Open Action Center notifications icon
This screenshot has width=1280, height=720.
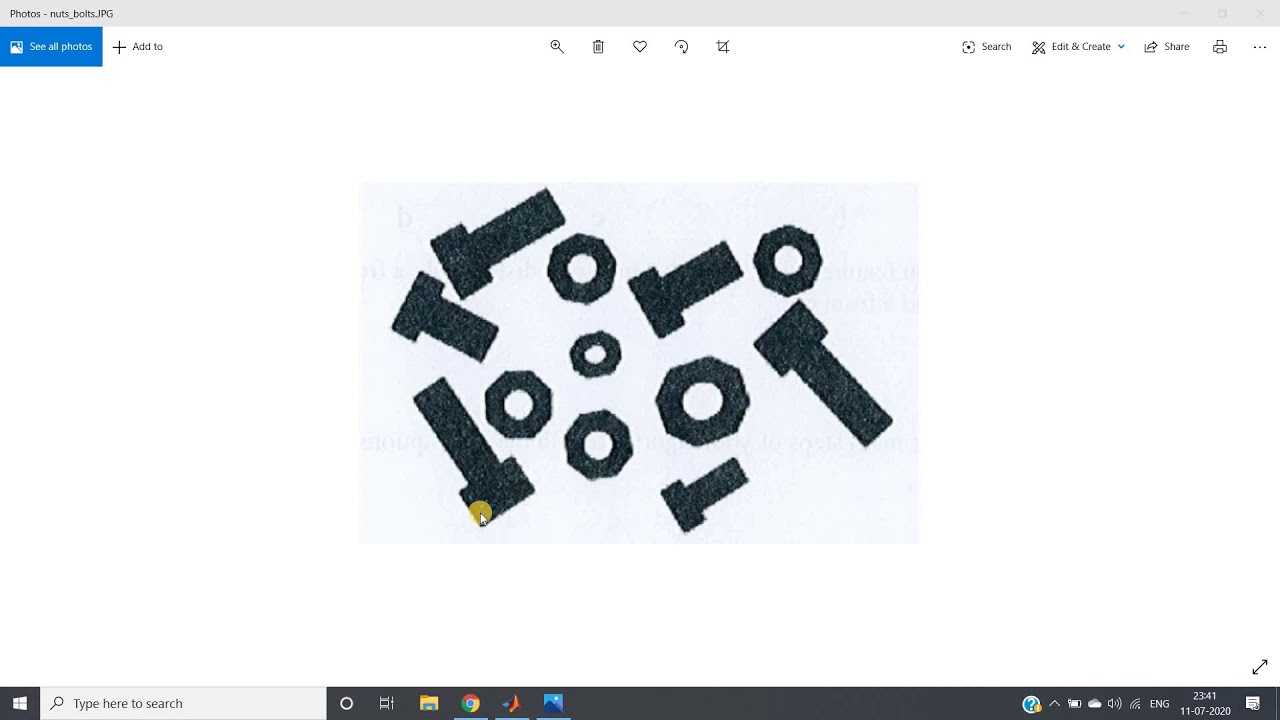(1253, 704)
